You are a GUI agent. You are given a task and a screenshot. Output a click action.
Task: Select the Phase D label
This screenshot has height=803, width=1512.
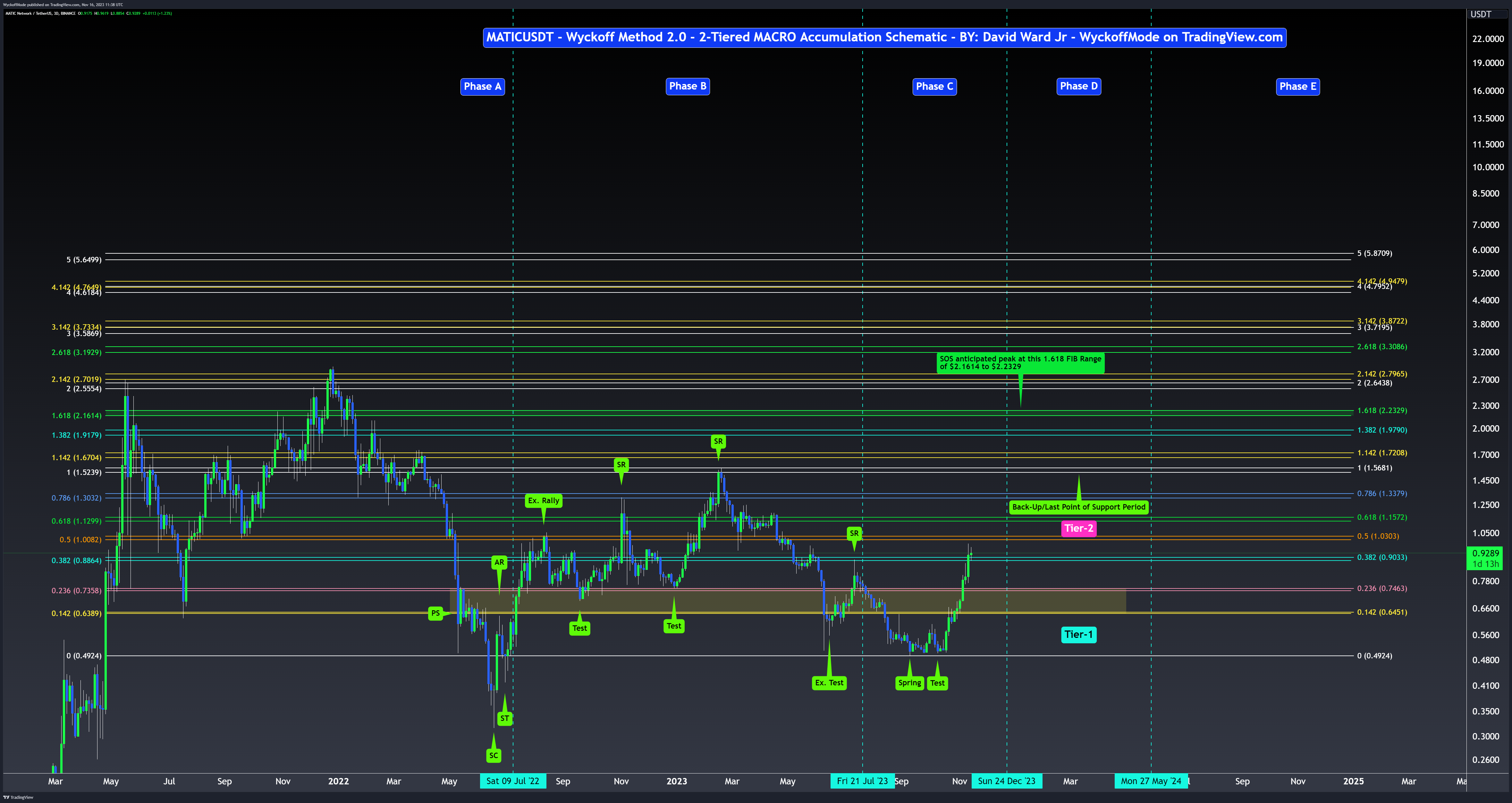[x=1079, y=86]
